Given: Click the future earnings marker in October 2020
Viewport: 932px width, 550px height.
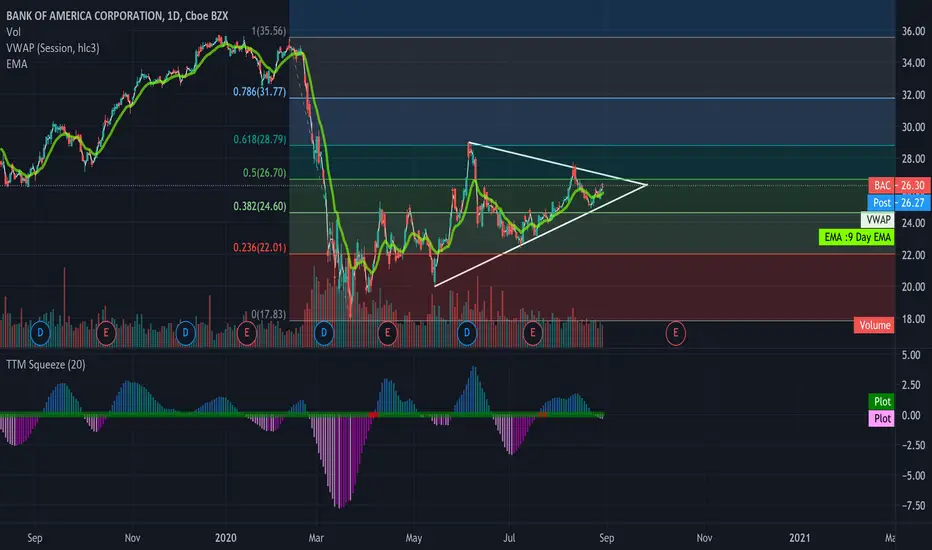Looking at the screenshot, I should (675, 332).
